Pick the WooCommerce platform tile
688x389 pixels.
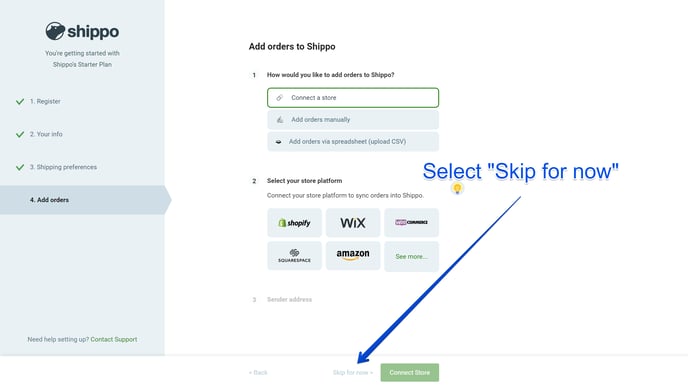click(x=411, y=223)
